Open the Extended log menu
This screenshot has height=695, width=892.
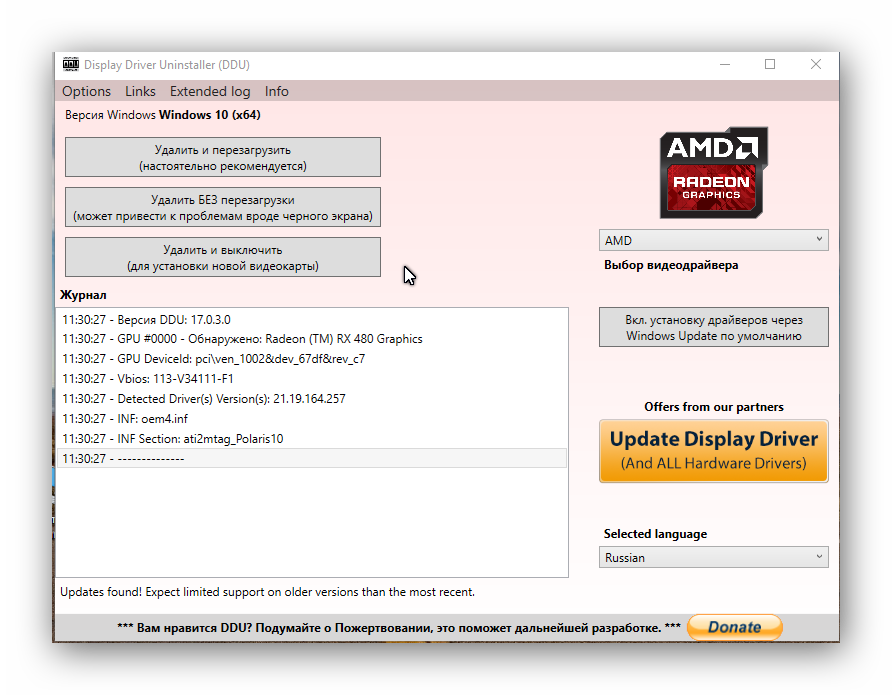coord(210,91)
